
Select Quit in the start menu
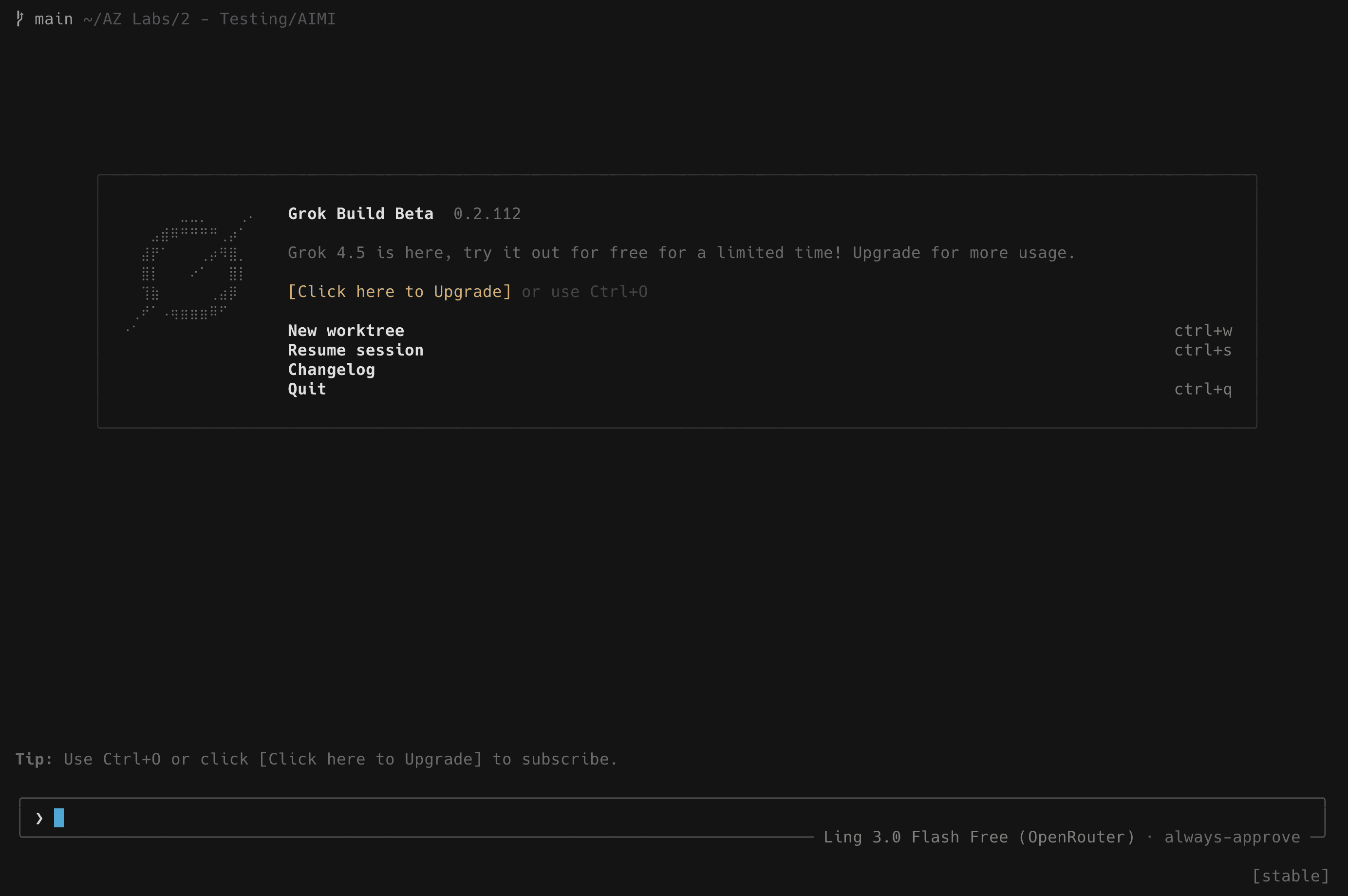[307, 389]
